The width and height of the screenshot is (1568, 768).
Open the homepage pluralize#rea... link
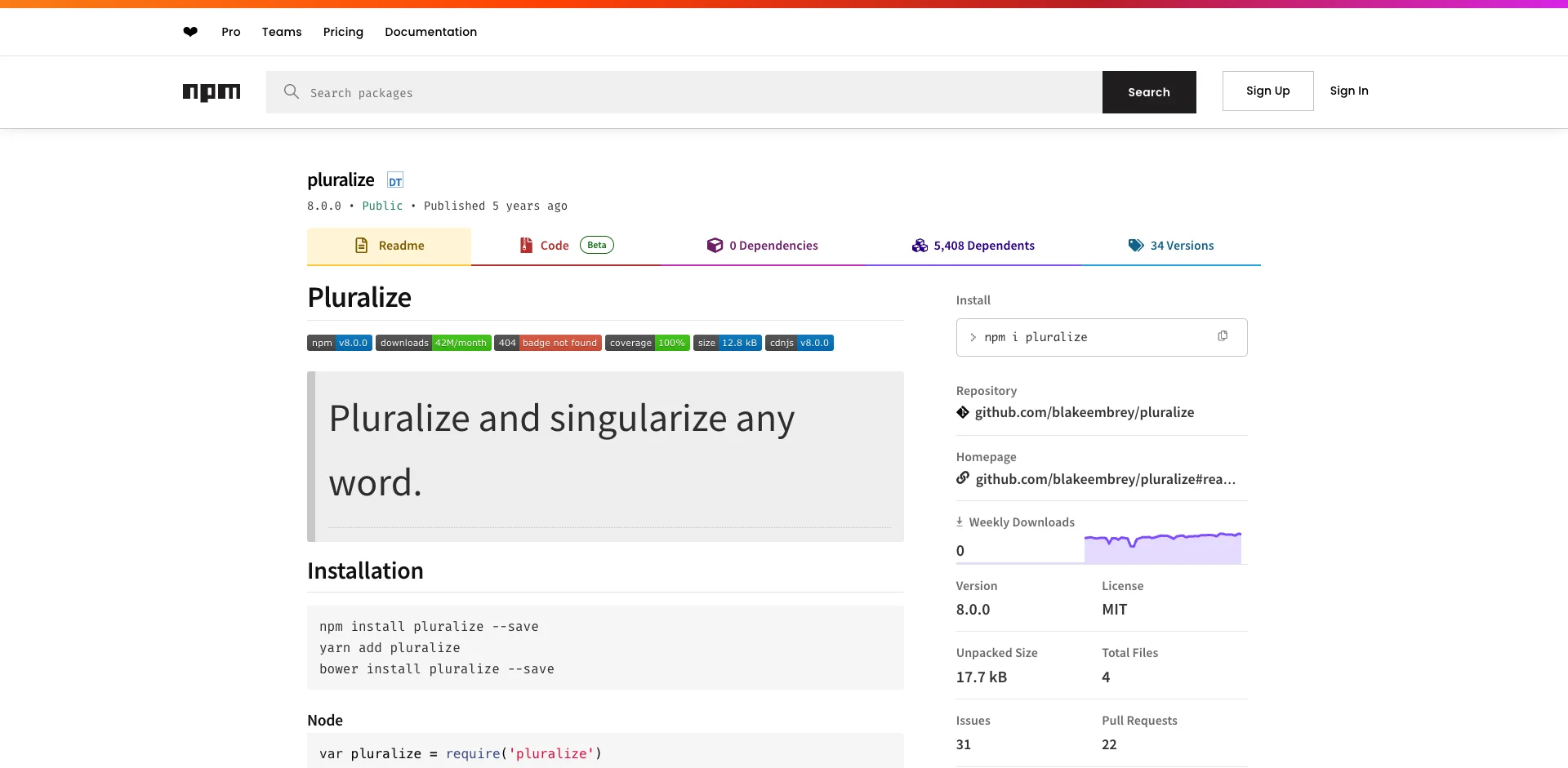[x=1106, y=479]
